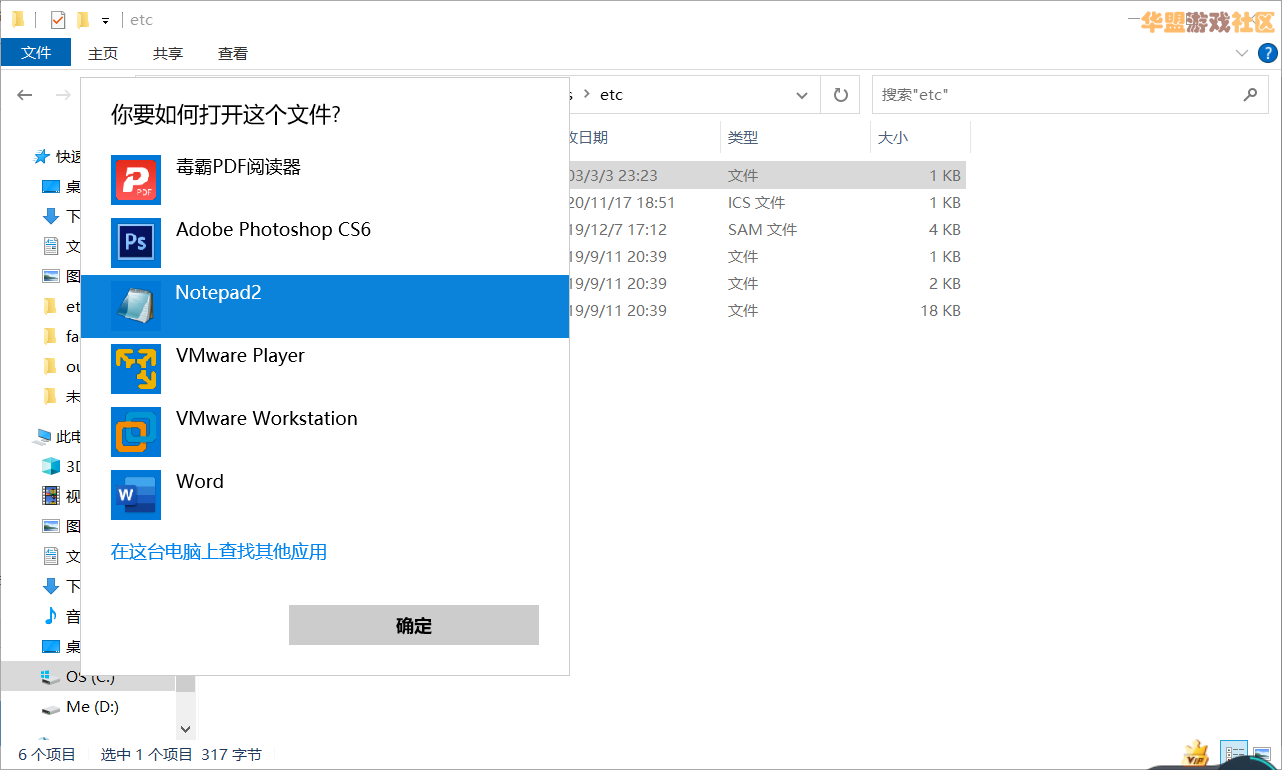Refresh the etc folder view
This screenshot has width=1282, height=770.
pos(841,95)
